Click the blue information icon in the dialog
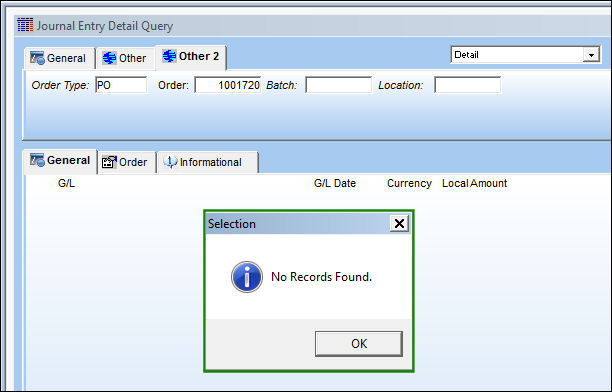 (247, 277)
